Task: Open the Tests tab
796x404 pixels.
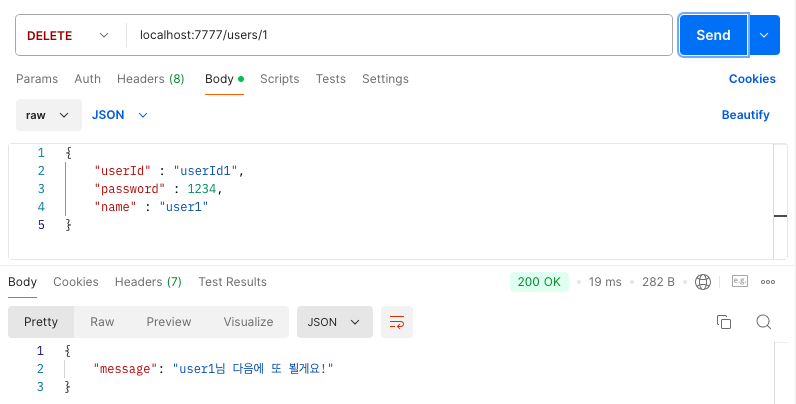Action: (330, 79)
